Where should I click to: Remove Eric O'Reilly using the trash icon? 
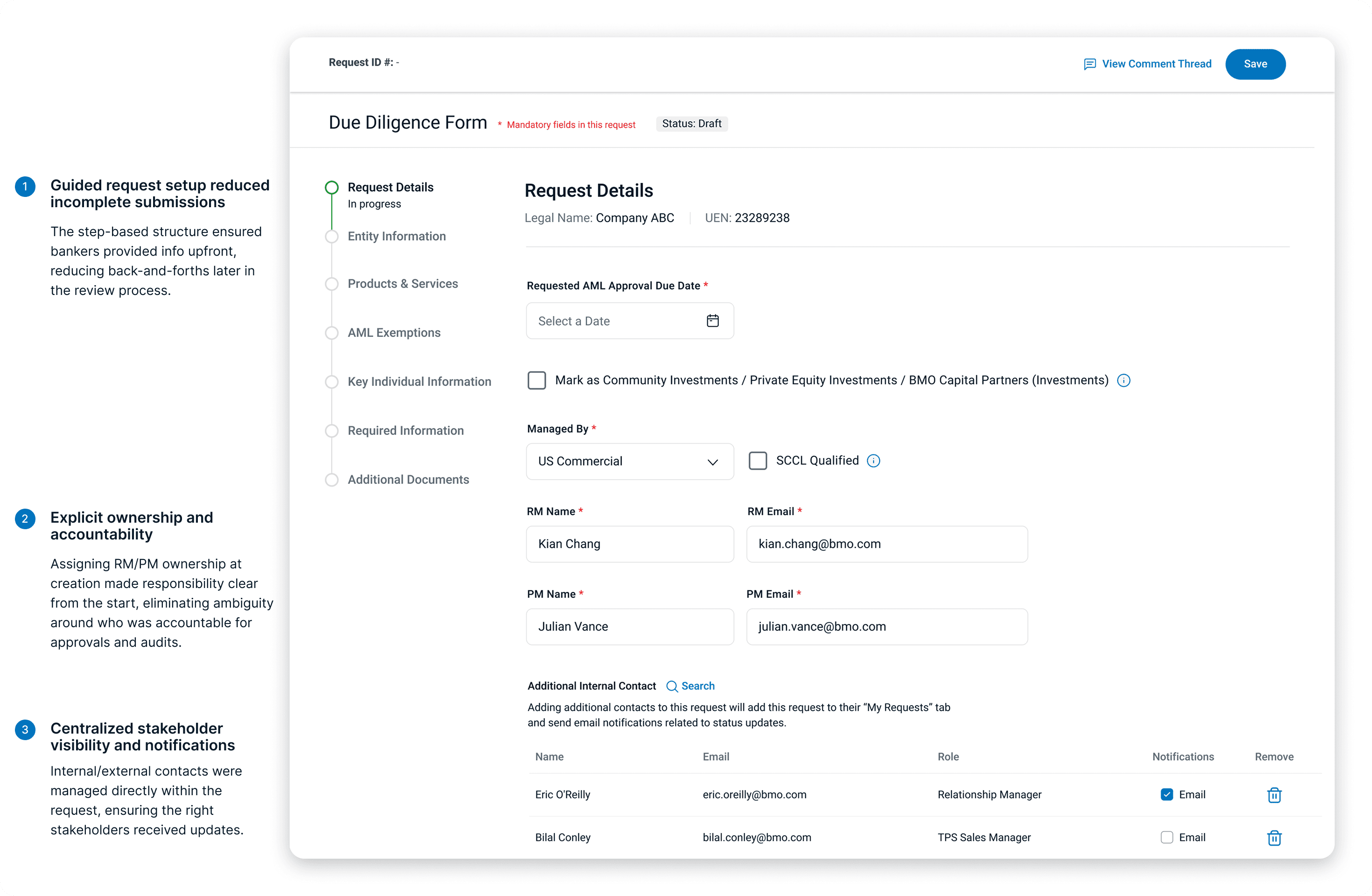point(1274,795)
